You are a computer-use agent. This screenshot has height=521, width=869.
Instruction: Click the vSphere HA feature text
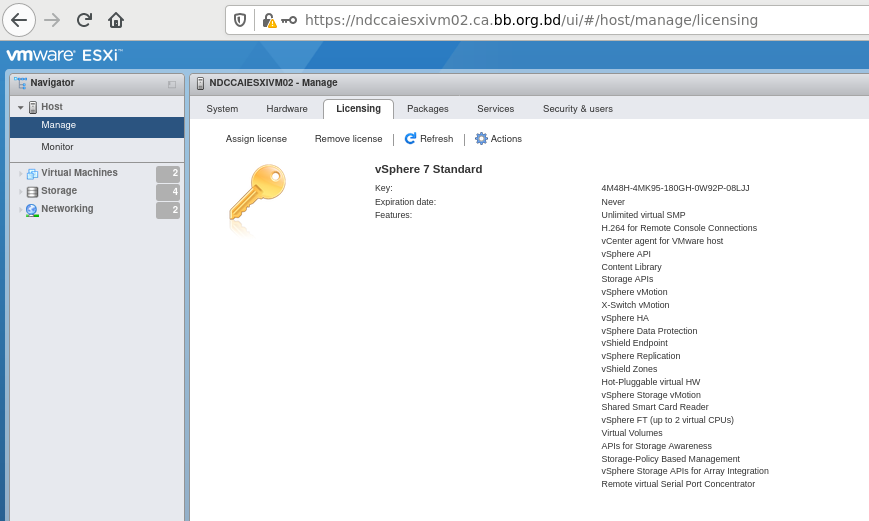(625, 318)
